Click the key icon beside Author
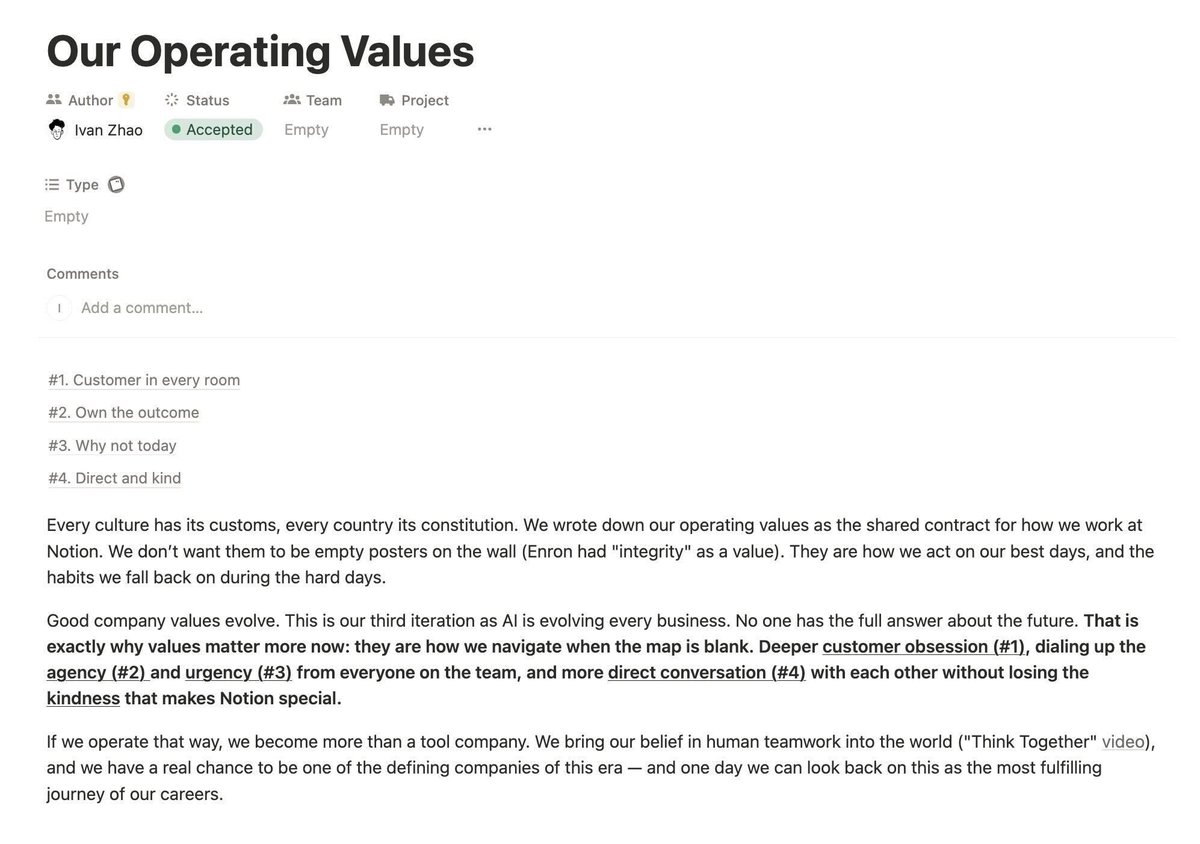 click(126, 100)
